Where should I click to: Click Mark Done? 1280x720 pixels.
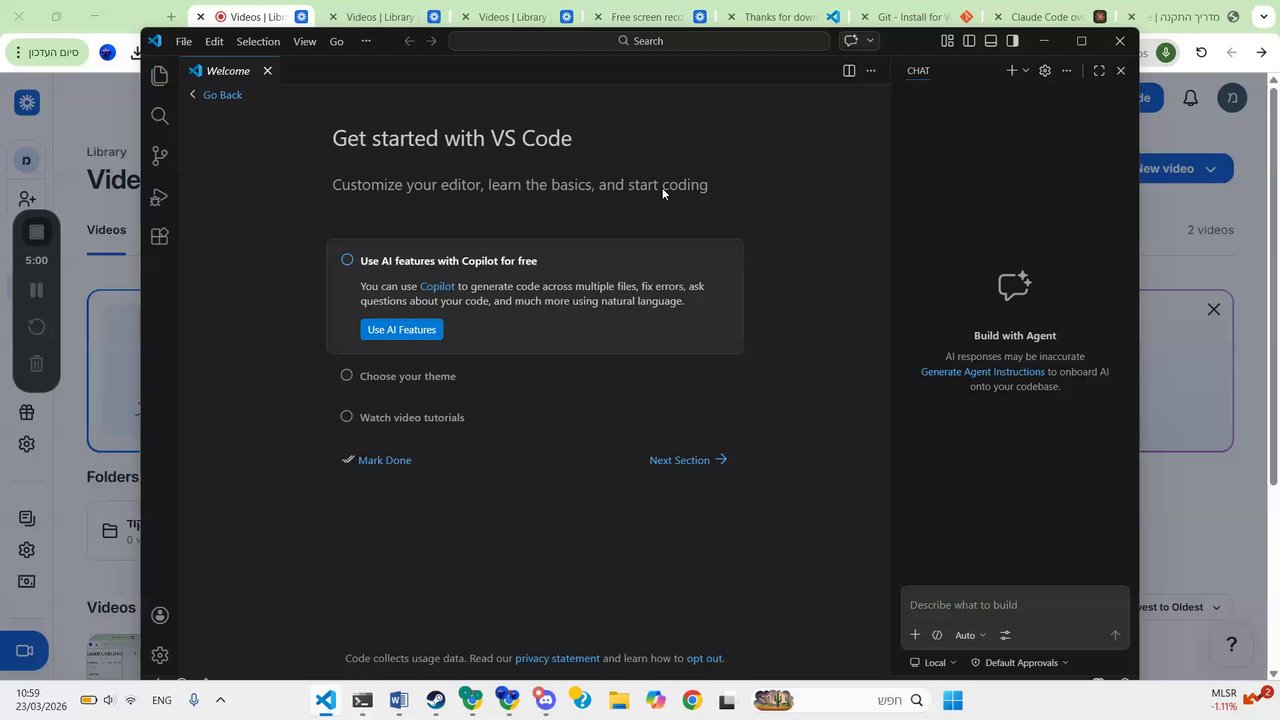[x=377, y=460]
